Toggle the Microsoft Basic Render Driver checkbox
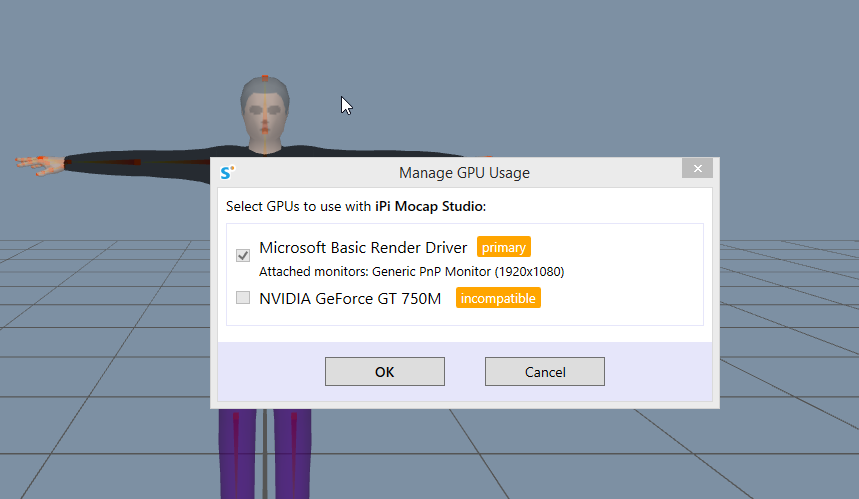This screenshot has height=499, width=859. click(x=243, y=255)
